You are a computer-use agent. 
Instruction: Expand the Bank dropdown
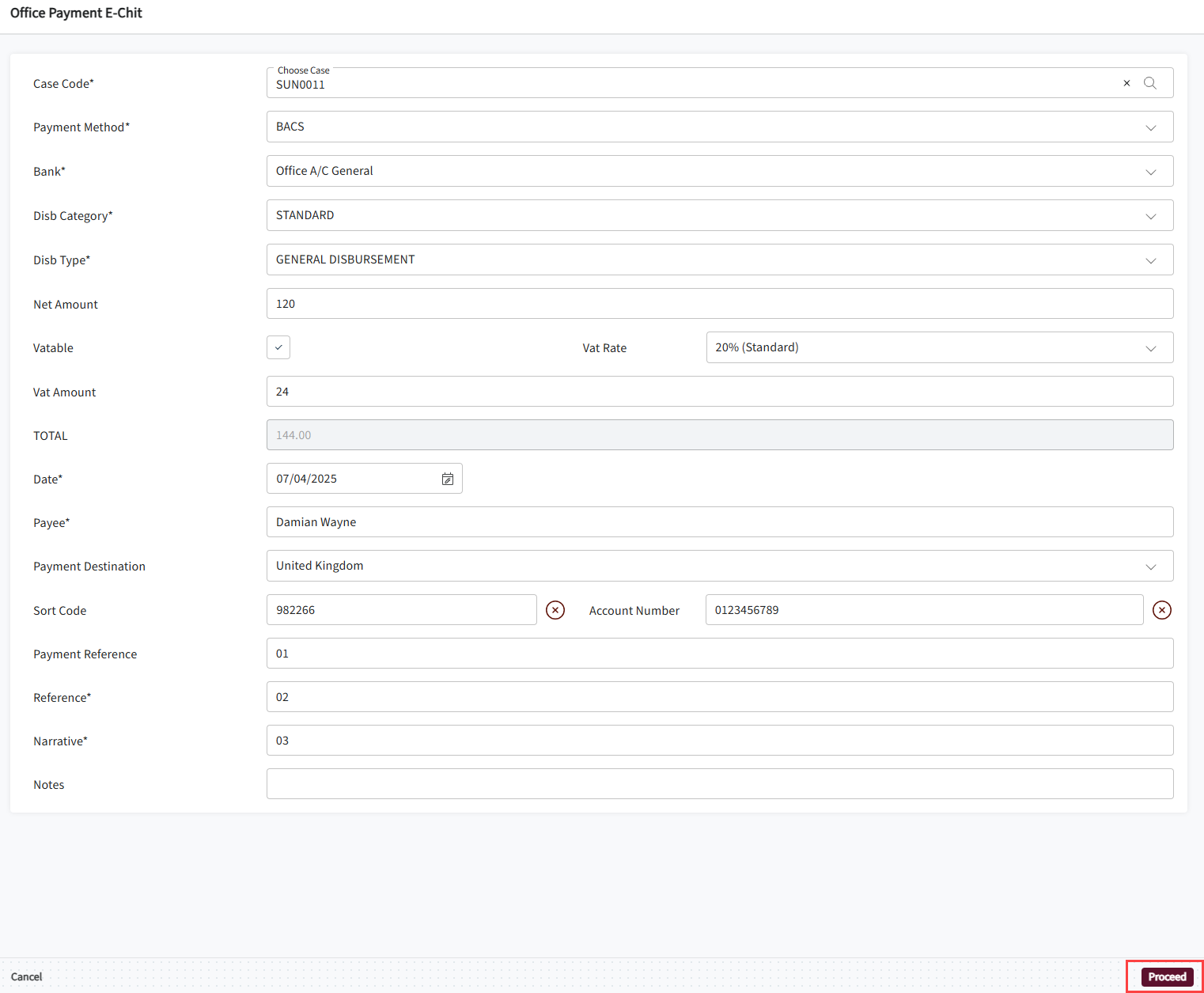click(x=720, y=171)
